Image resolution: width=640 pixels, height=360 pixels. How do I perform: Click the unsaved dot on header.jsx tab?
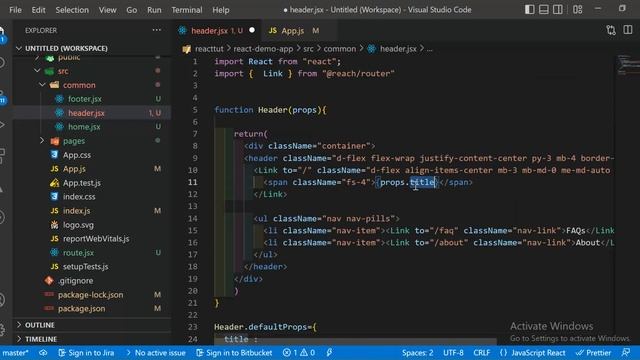pos(252,30)
